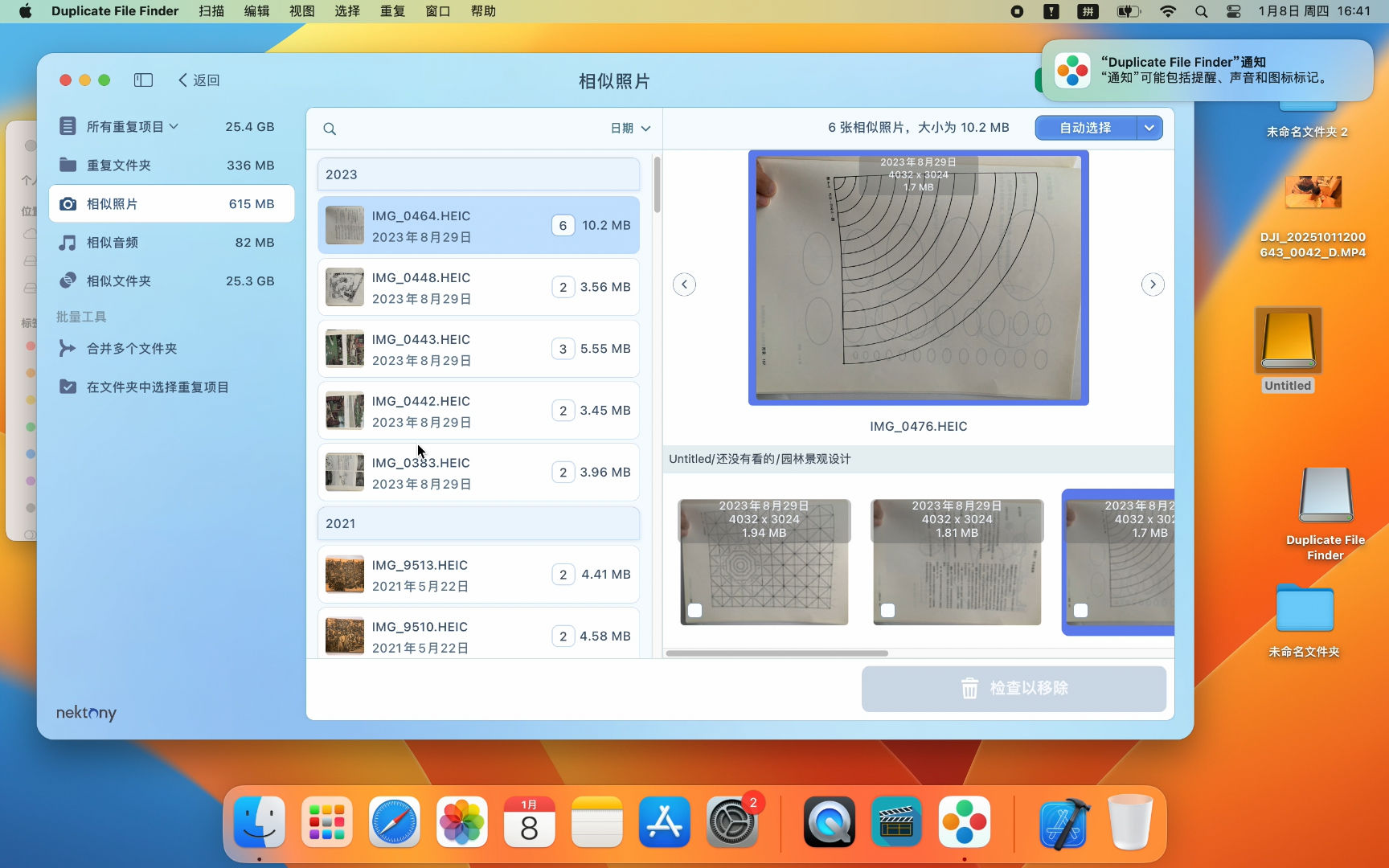Click the 自动选择 button

[x=1086, y=128]
